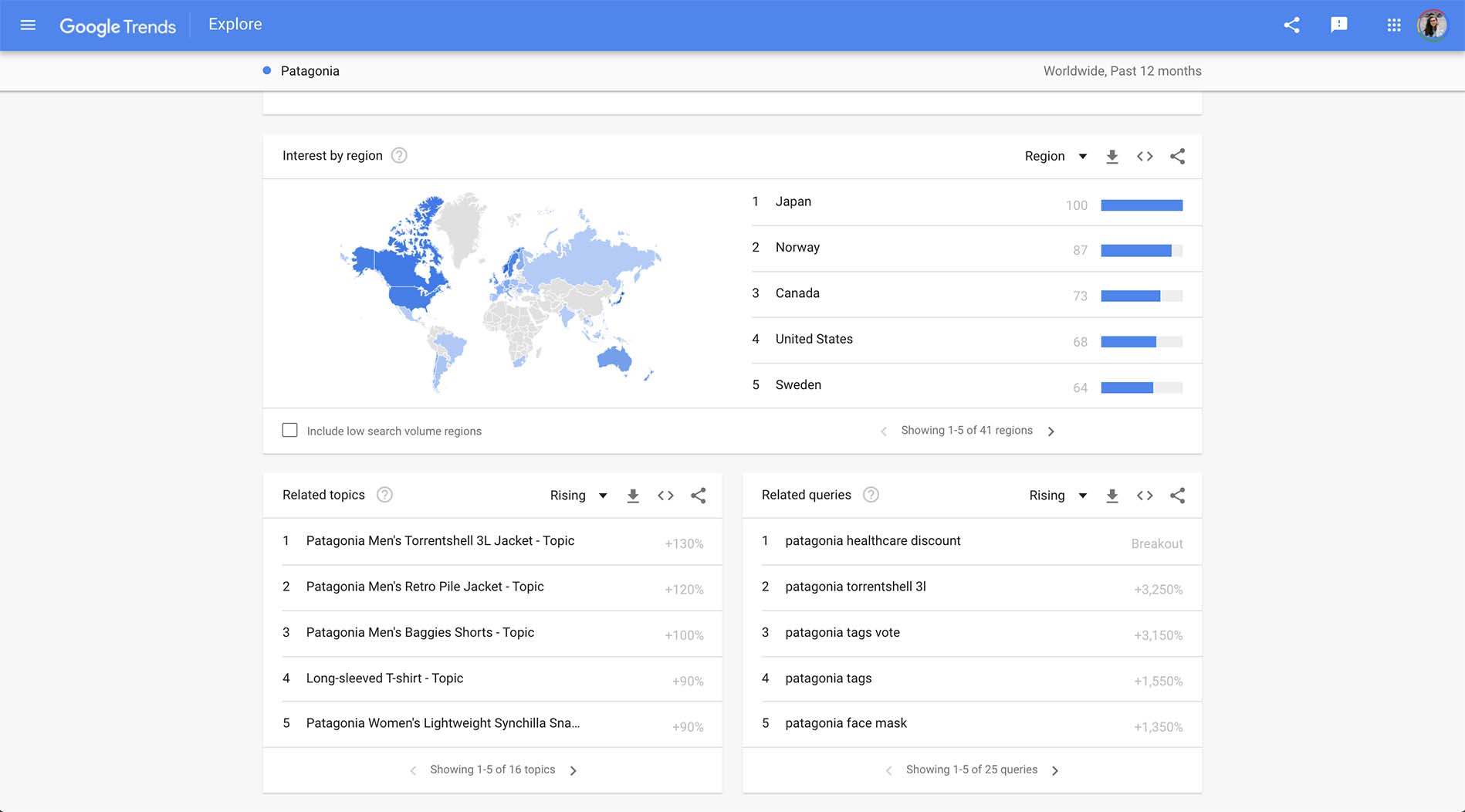This screenshot has width=1465, height=812.
Task: Download Interest by region data as CSV
Action: click(1111, 157)
